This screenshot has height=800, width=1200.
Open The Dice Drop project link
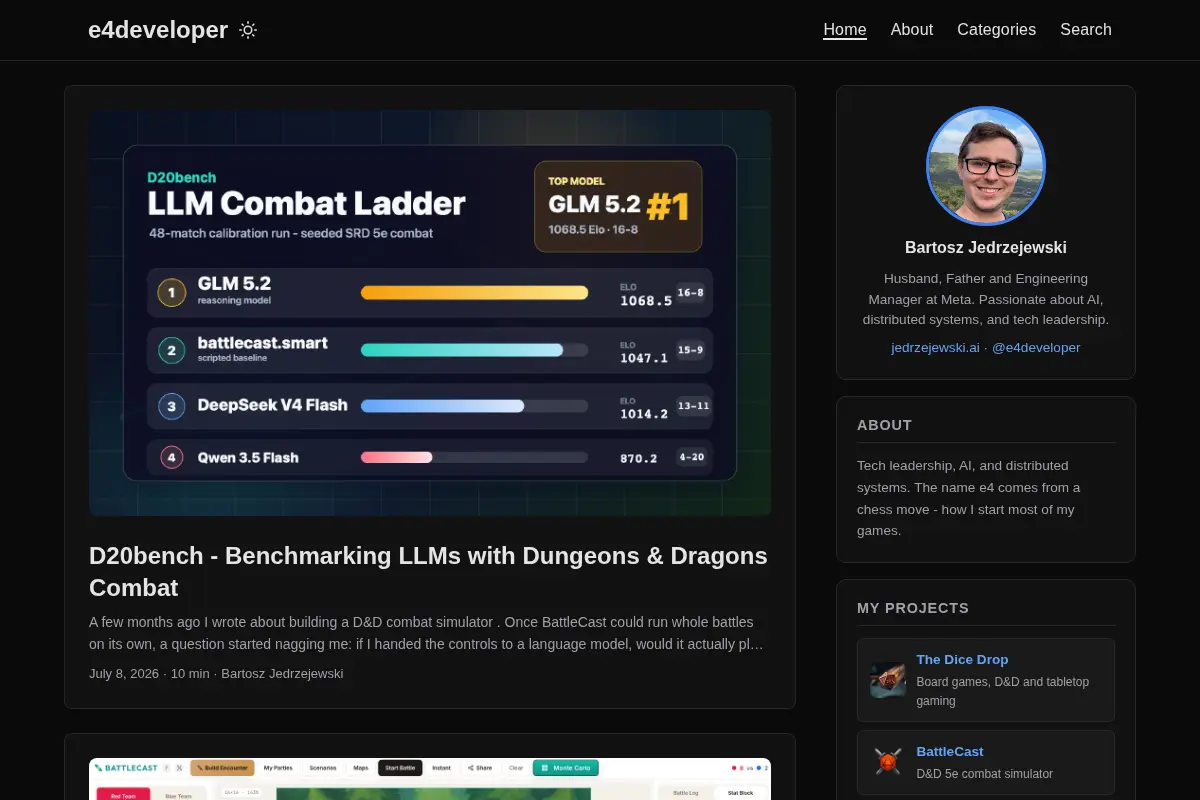(x=962, y=660)
